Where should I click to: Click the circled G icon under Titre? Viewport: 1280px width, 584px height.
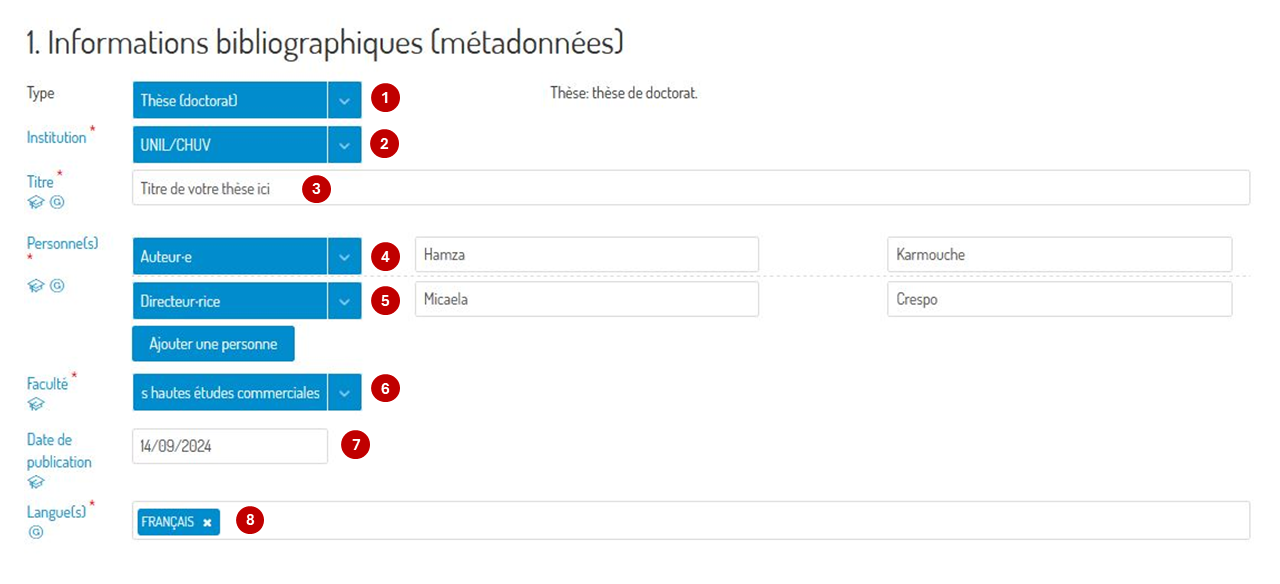57,202
